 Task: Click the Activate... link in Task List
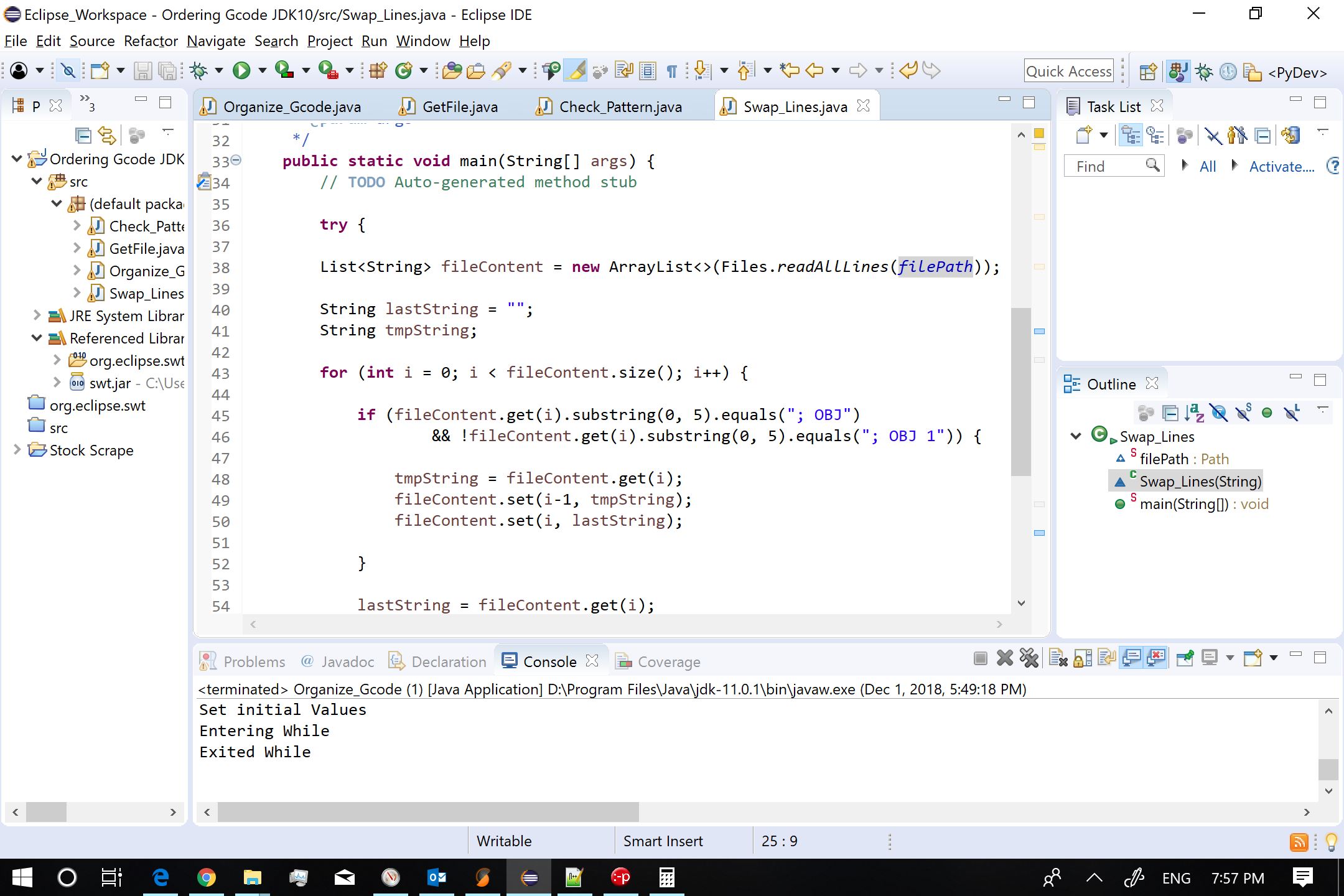[1281, 166]
